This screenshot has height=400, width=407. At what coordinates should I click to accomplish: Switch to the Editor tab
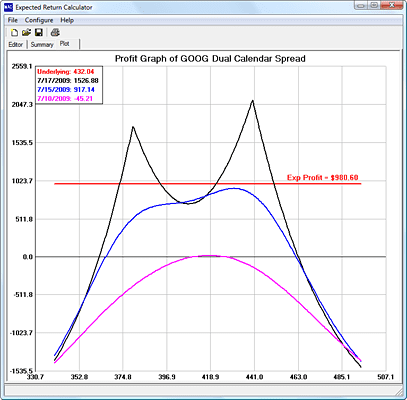pos(16,45)
